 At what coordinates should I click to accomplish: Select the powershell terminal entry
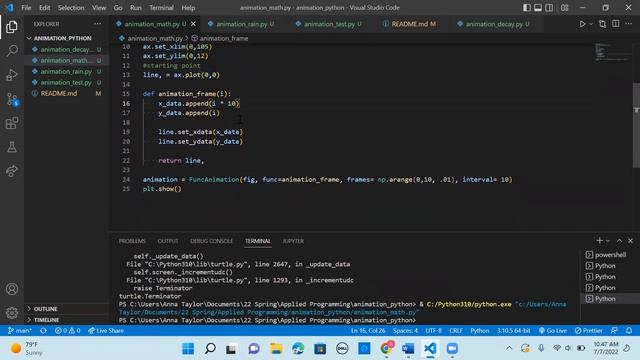pyautogui.click(x=611, y=255)
